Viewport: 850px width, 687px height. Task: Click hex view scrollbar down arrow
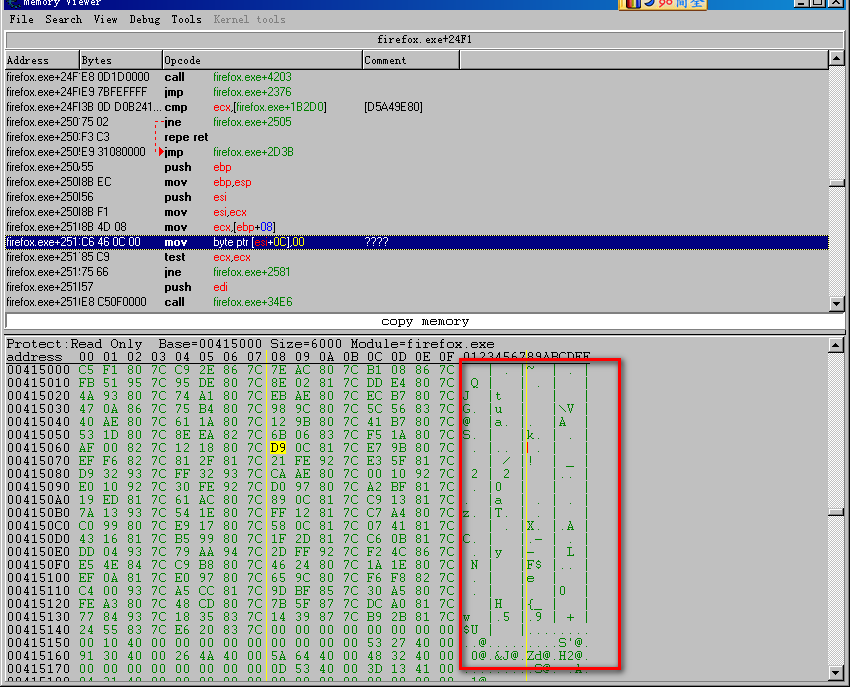point(837,679)
